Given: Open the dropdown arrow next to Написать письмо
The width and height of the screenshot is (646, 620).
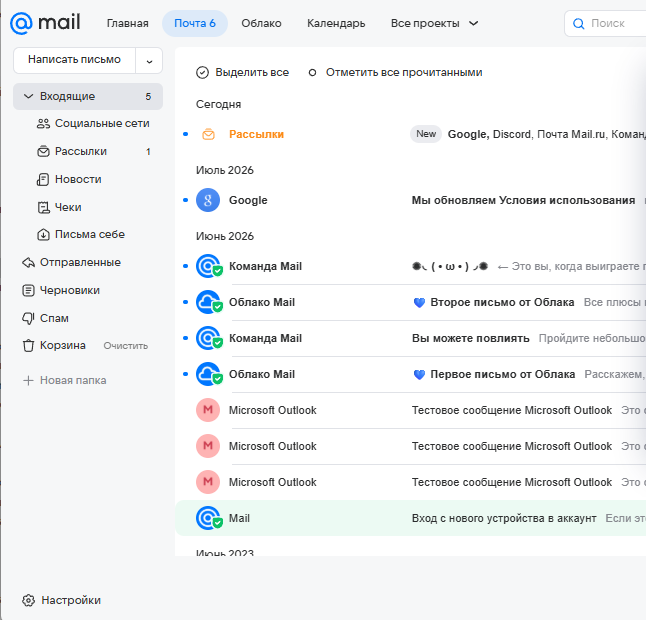Looking at the screenshot, I should click(x=149, y=61).
